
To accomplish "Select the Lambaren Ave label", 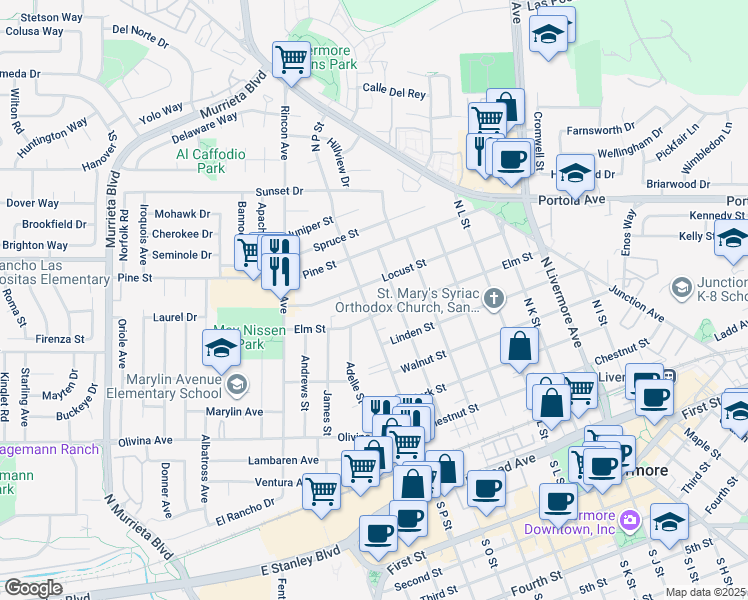I will (x=283, y=460).
